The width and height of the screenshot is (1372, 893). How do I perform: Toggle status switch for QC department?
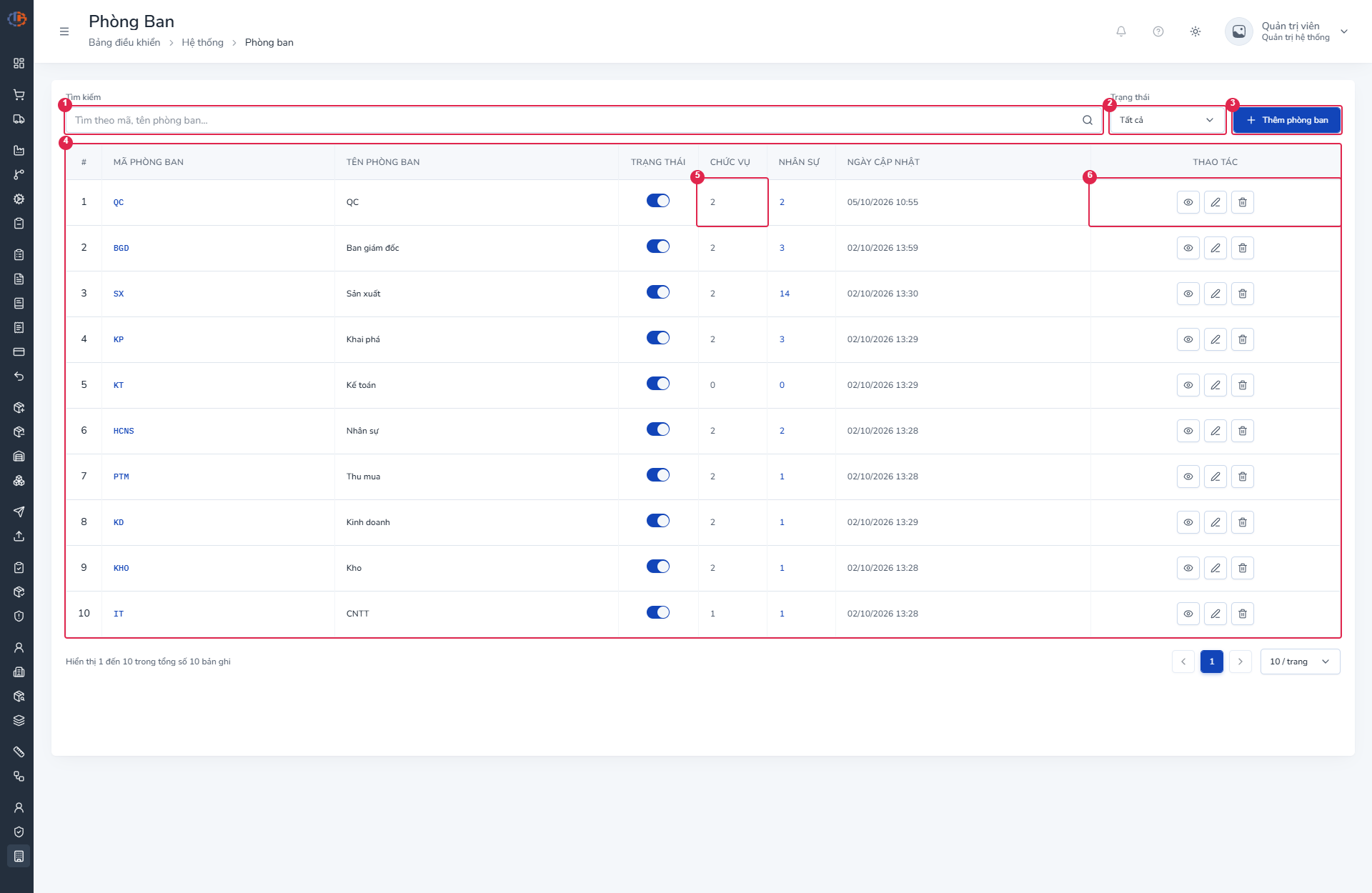658,201
